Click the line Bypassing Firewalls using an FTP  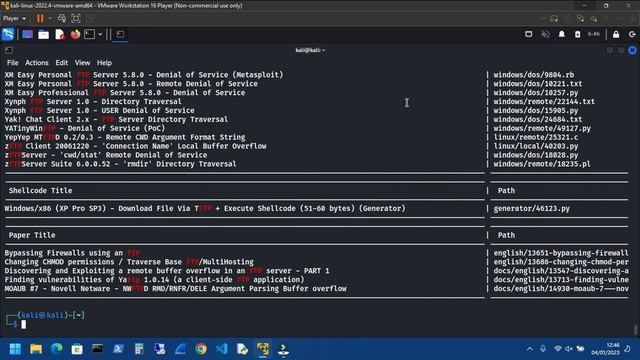click(72, 253)
